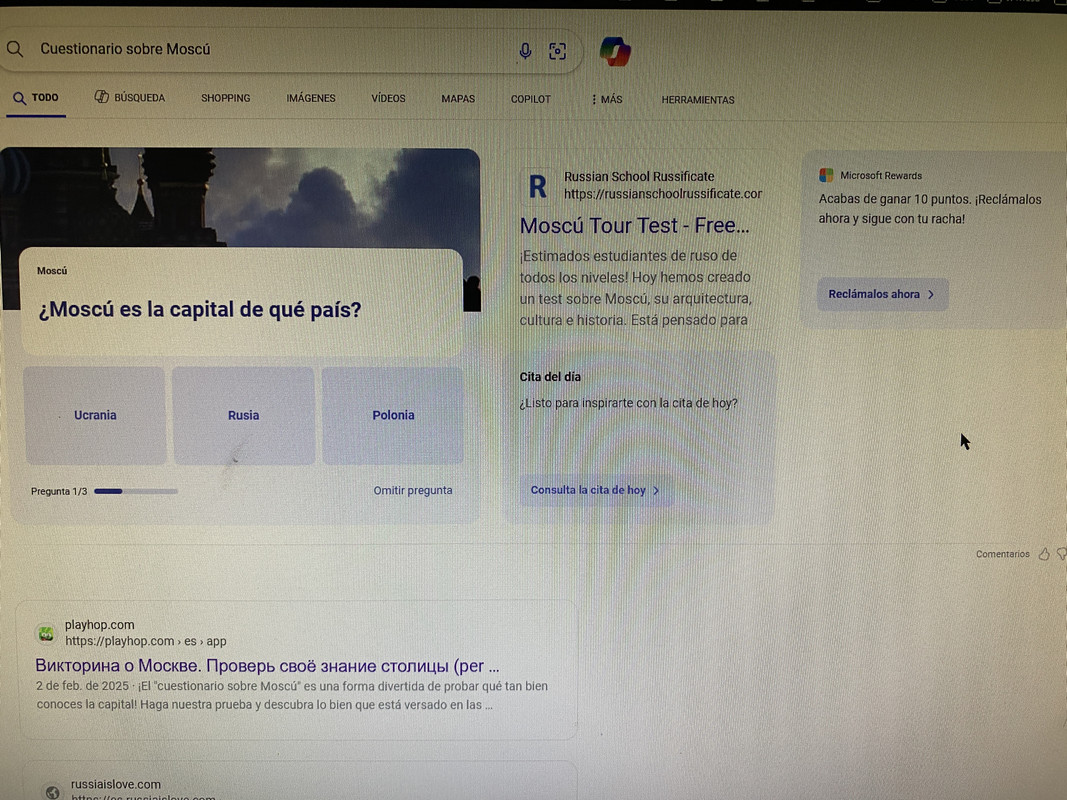The height and width of the screenshot is (800, 1067).
Task: Click the quiz question ¿Moscú es la capital?
Action: point(199,310)
